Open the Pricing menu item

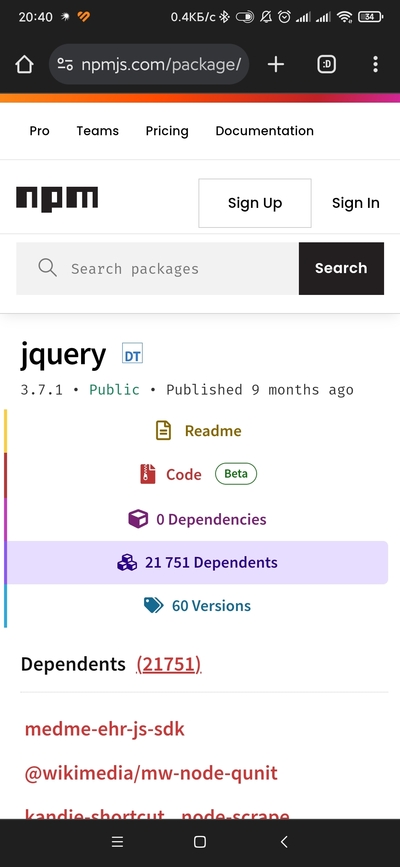coord(167,131)
